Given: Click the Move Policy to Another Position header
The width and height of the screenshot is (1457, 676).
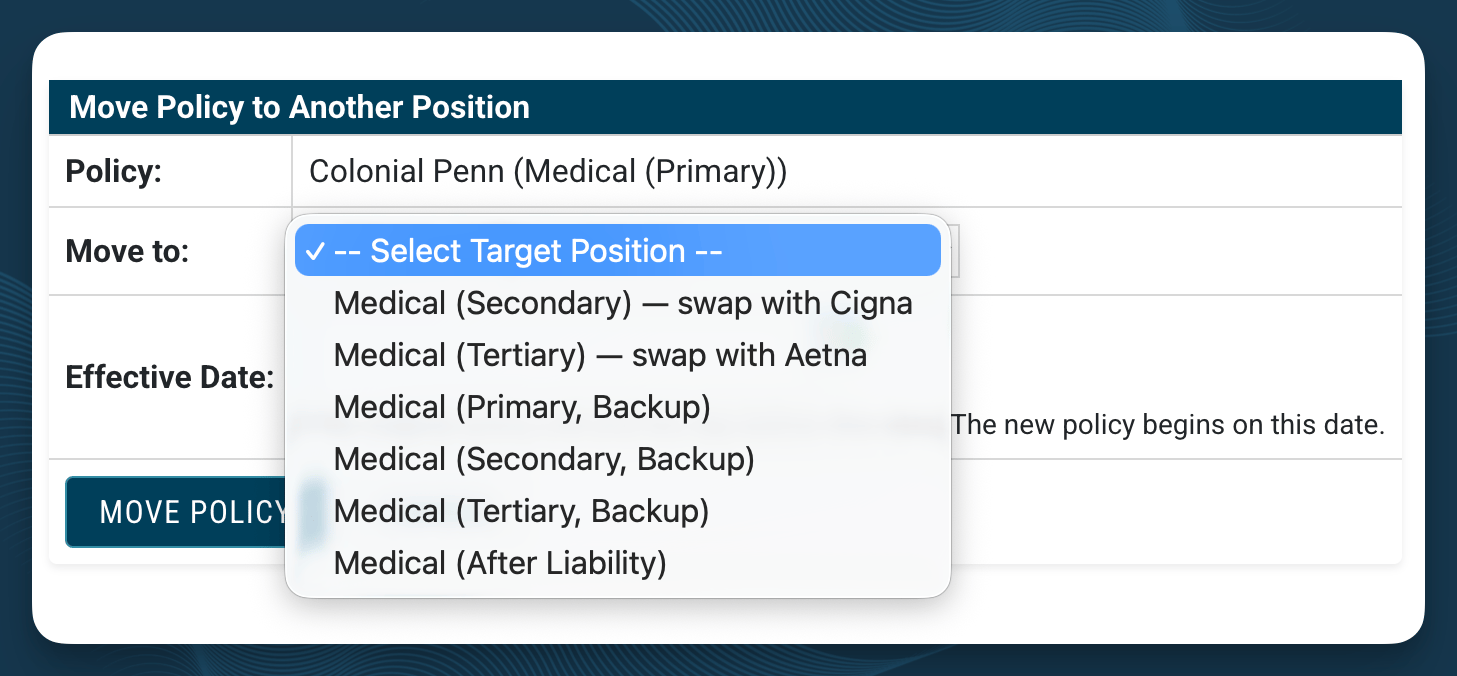Looking at the screenshot, I should 299,107.
